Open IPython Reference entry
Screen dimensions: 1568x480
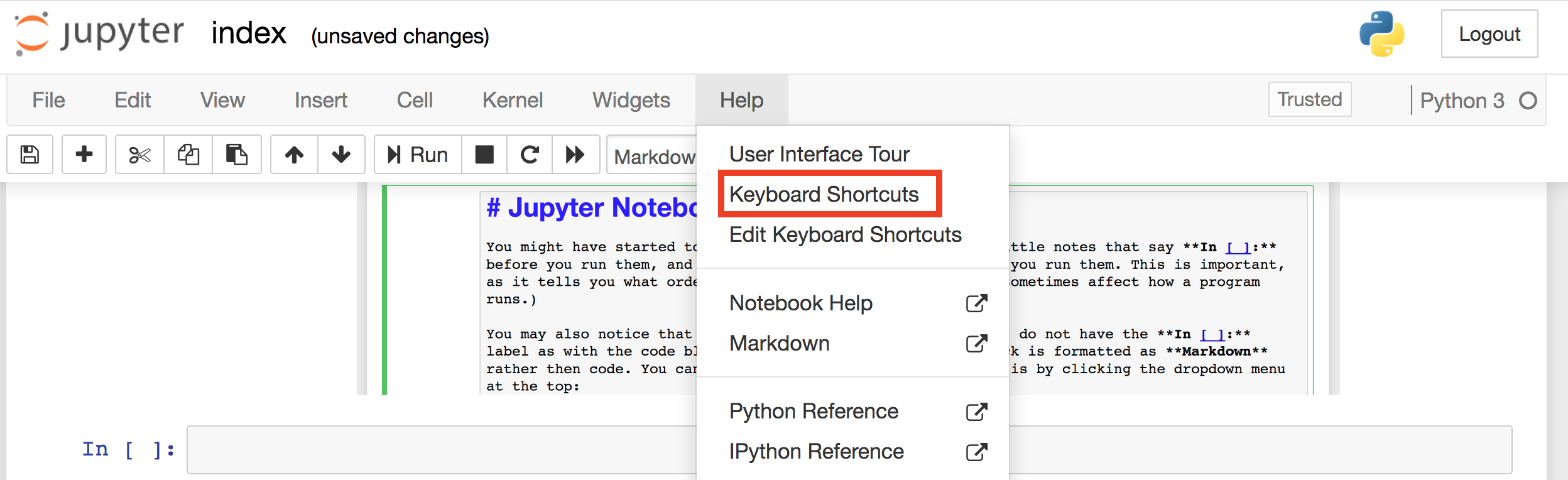pyautogui.click(x=853, y=452)
